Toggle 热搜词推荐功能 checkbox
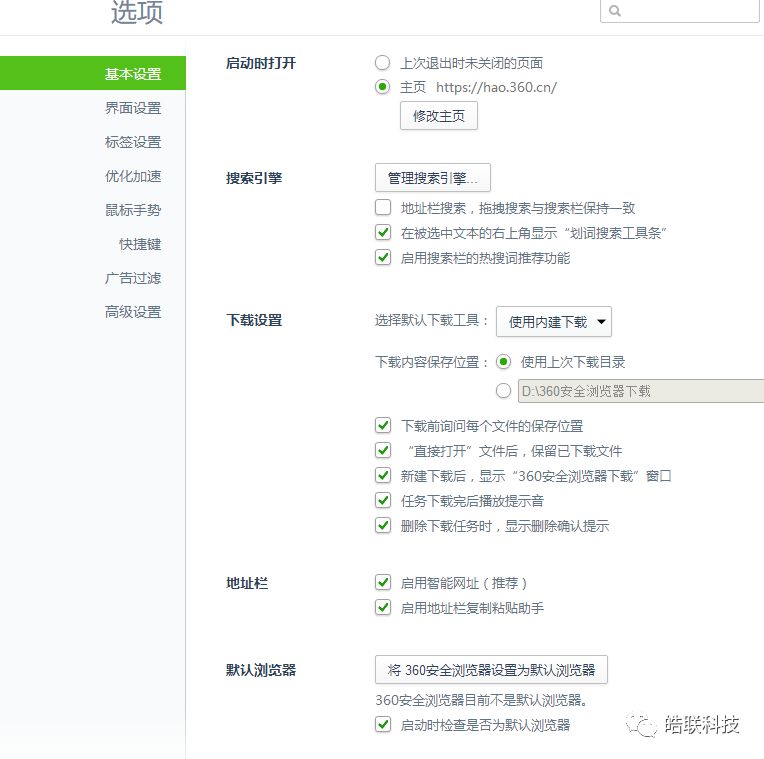 coord(383,257)
